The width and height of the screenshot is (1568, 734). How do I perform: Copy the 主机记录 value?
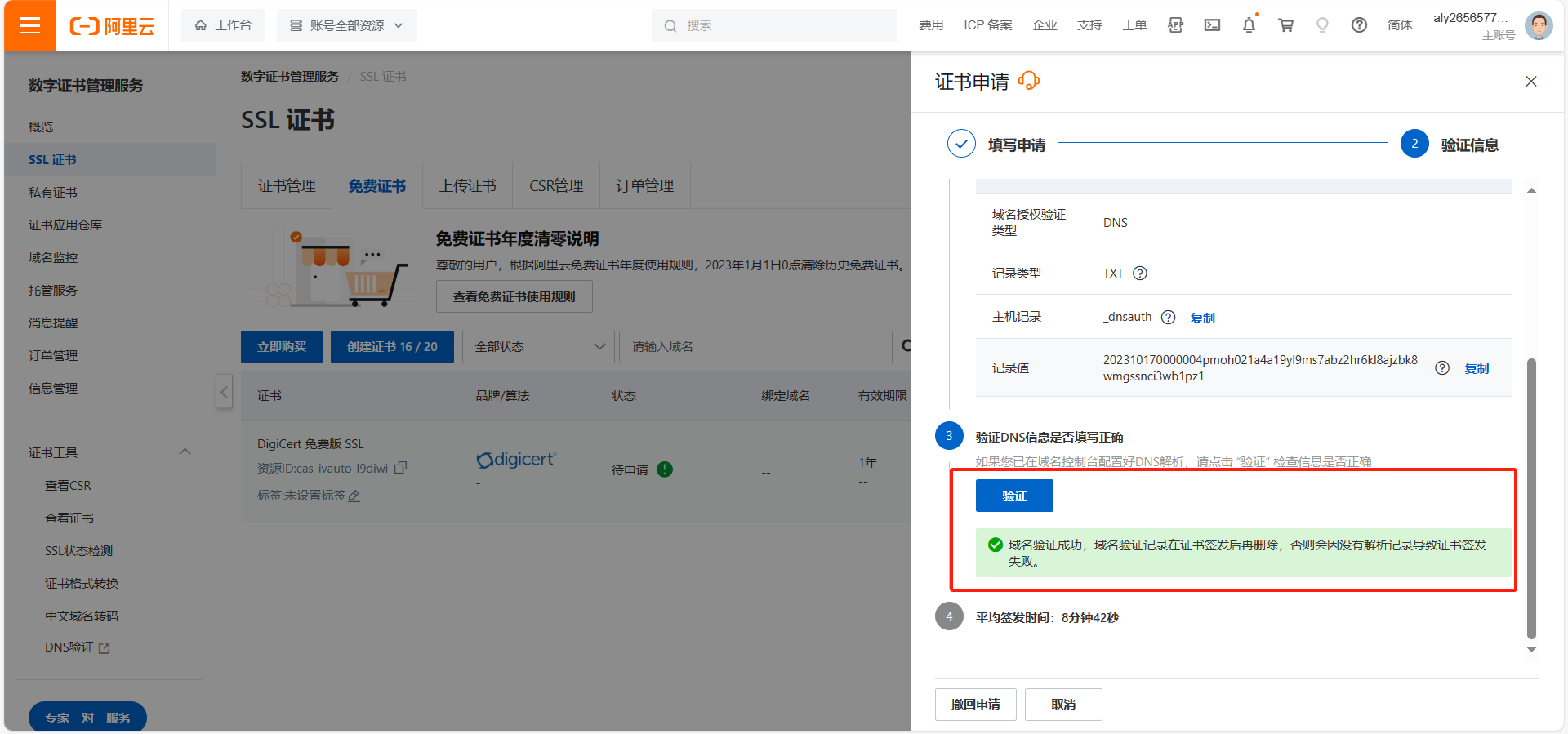coord(1202,318)
